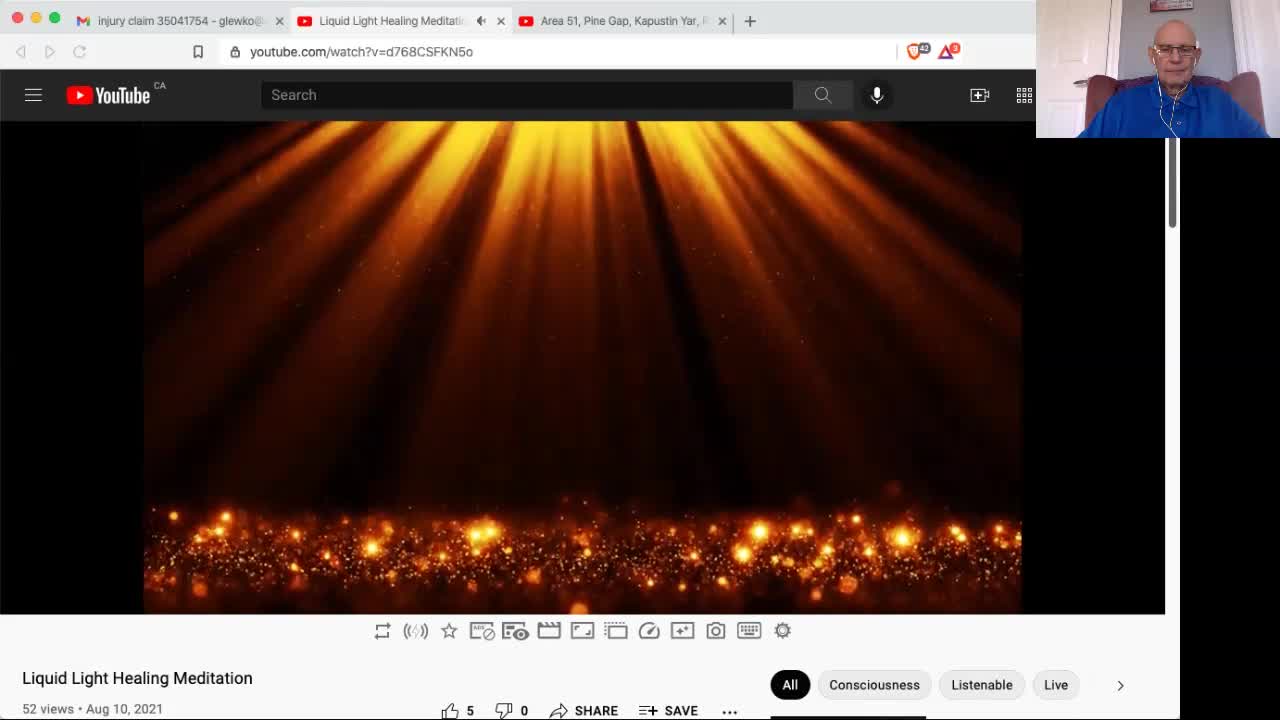1280x720 pixels.
Task: Open the keyboard shortcuts icon
Action: coord(749,631)
